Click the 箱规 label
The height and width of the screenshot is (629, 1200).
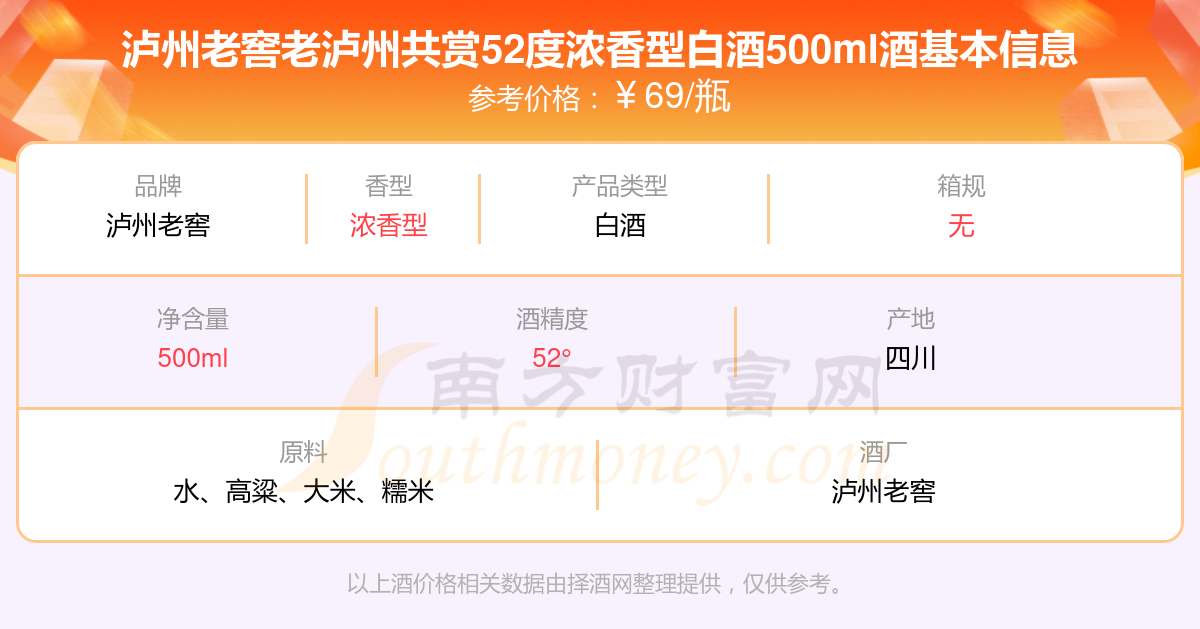click(x=961, y=186)
